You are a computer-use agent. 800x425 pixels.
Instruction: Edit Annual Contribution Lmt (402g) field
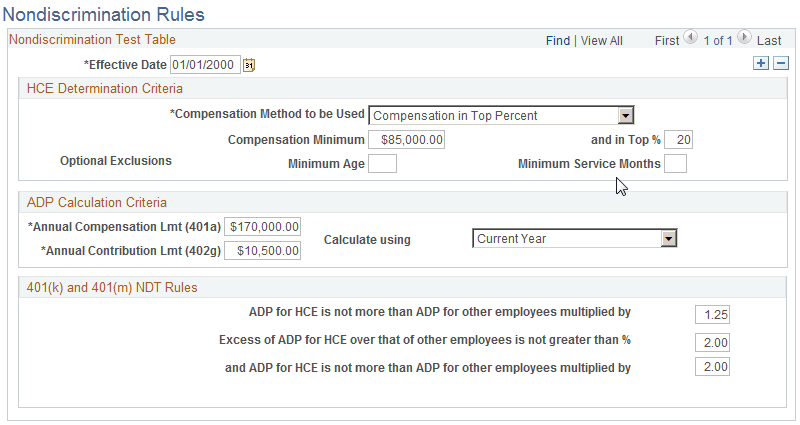click(263, 250)
